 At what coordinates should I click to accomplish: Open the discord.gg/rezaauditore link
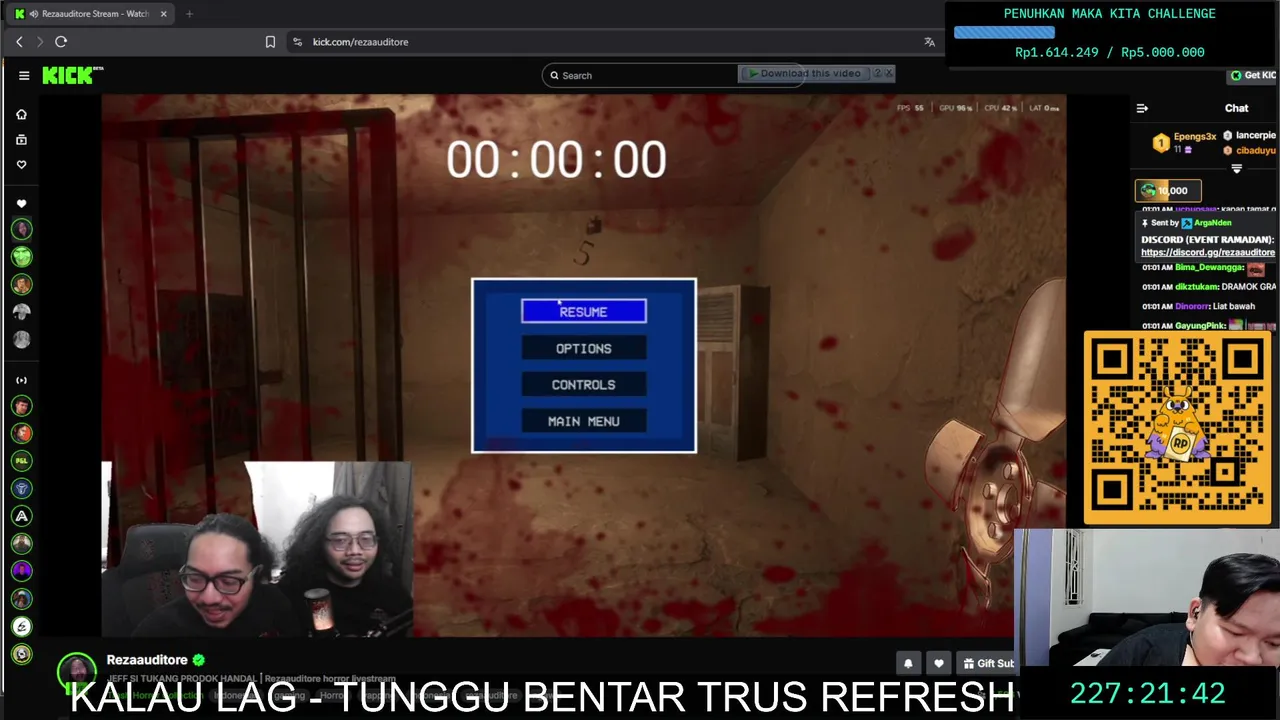[x=1208, y=253]
